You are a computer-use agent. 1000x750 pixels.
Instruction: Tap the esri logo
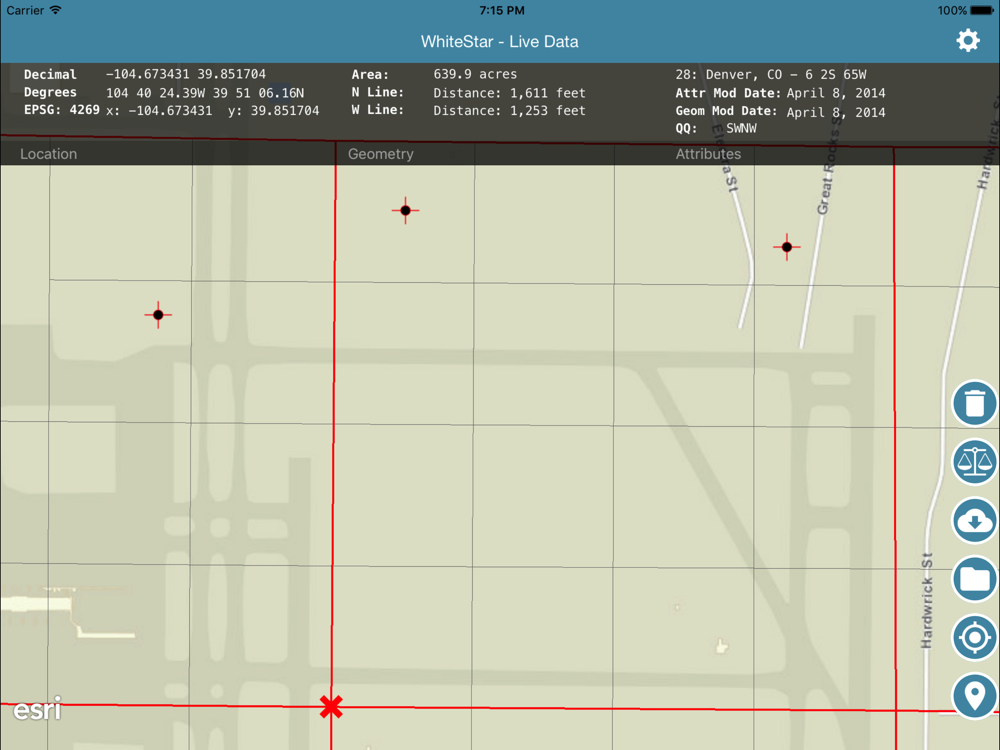pos(38,709)
